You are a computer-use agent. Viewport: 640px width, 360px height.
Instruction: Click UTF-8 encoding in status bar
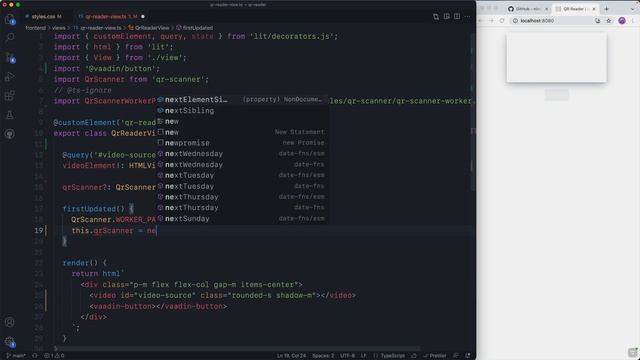[347, 356]
